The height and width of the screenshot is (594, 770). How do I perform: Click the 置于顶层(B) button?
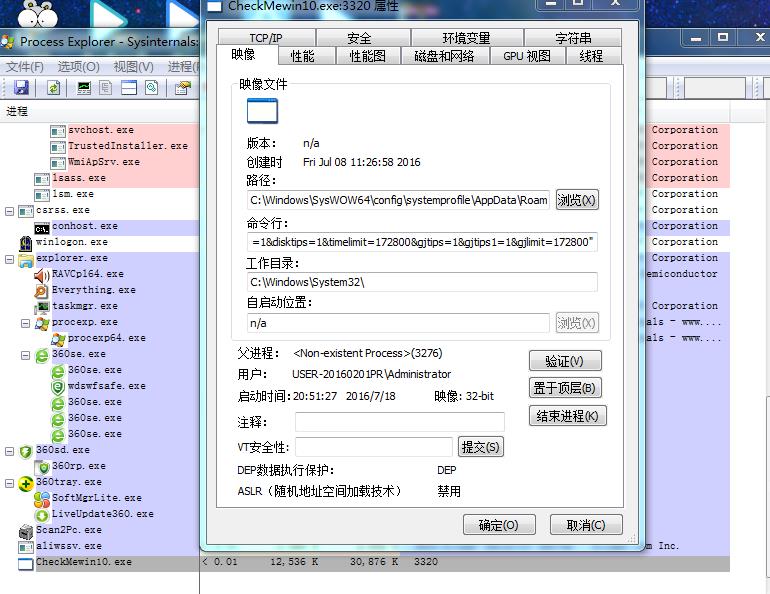[x=565, y=388]
